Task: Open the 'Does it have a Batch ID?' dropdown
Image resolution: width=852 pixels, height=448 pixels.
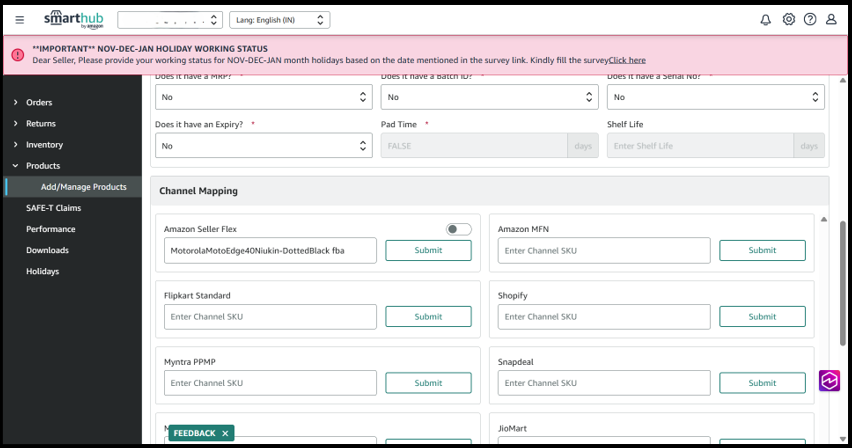Action: tap(489, 97)
